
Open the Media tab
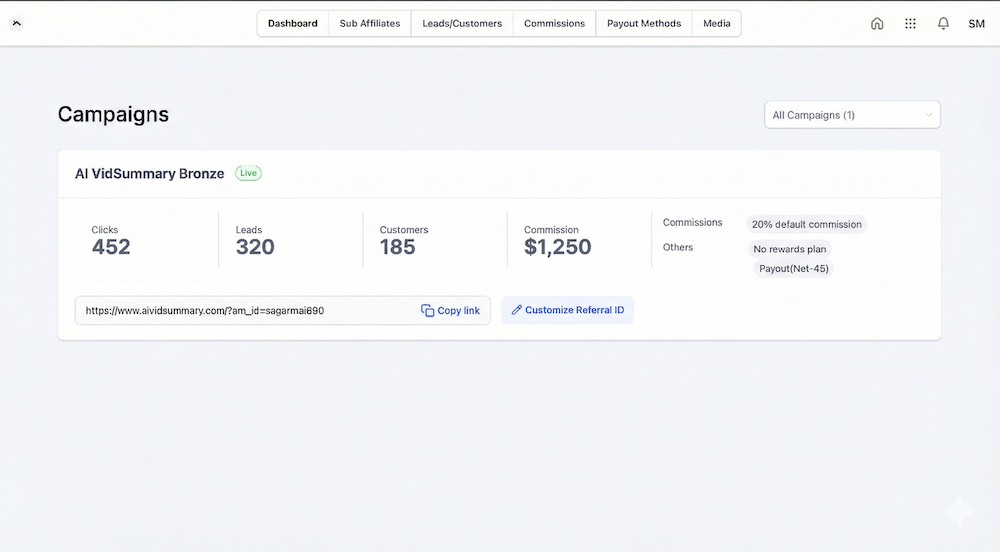tap(717, 24)
